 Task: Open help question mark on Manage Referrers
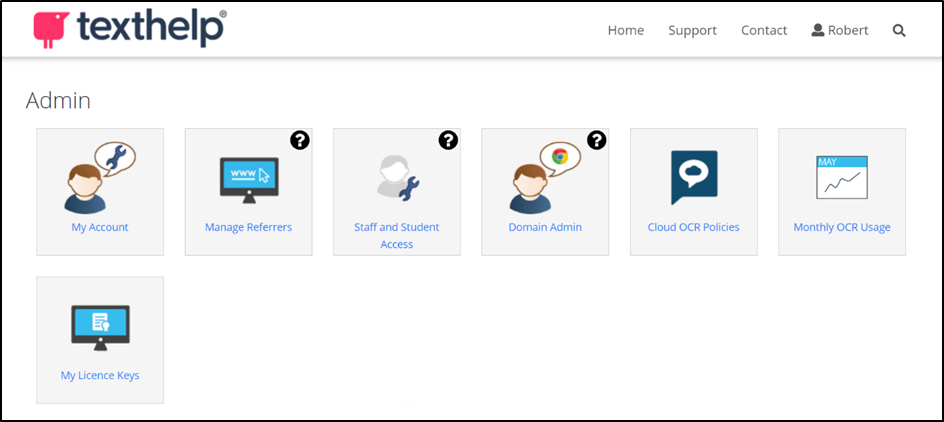pos(300,140)
